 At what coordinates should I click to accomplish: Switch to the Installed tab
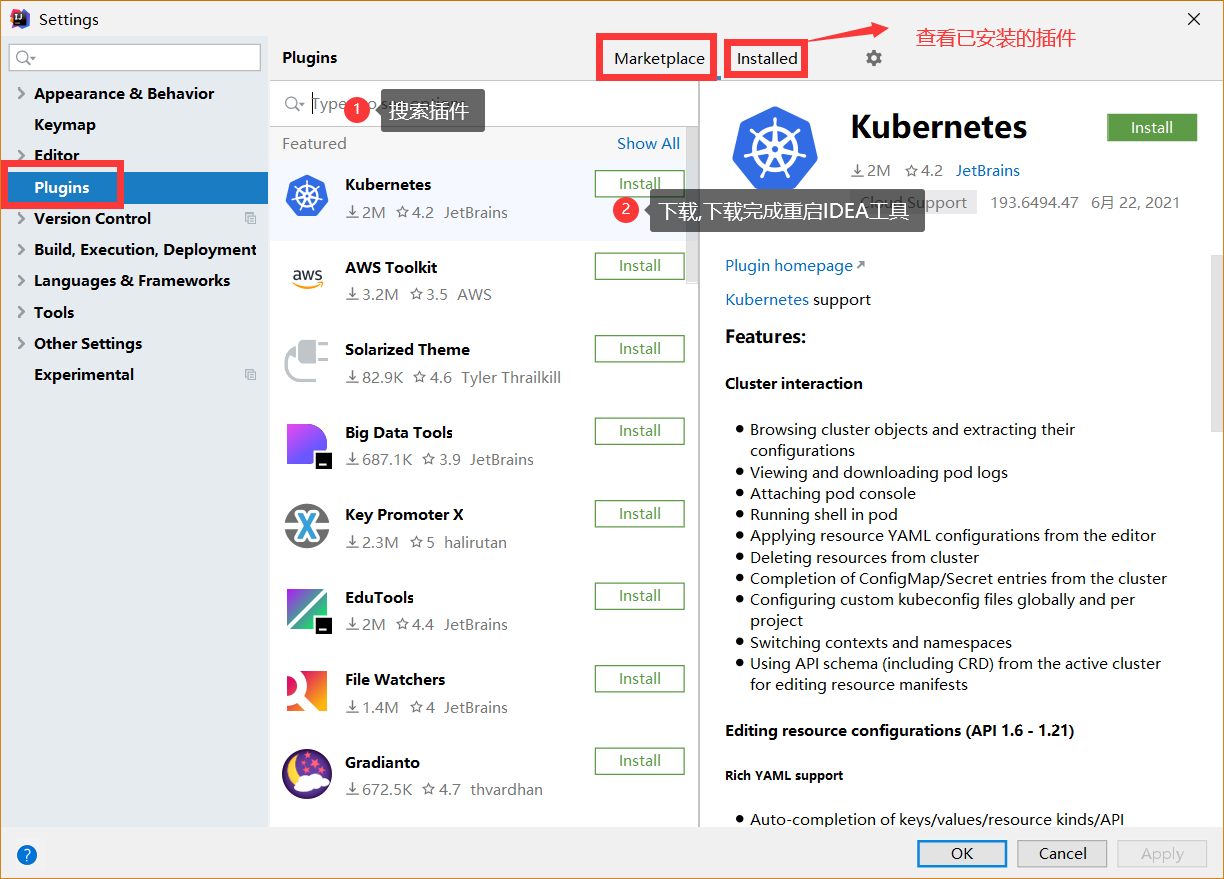point(767,58)
